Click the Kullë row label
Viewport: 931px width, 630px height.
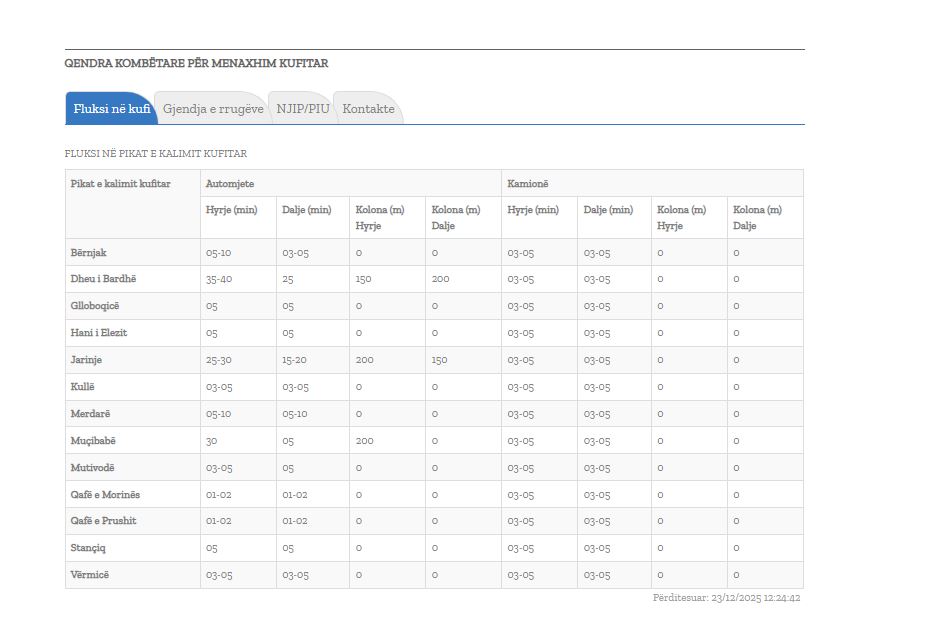pyautogui.click(x=82, y=387)
